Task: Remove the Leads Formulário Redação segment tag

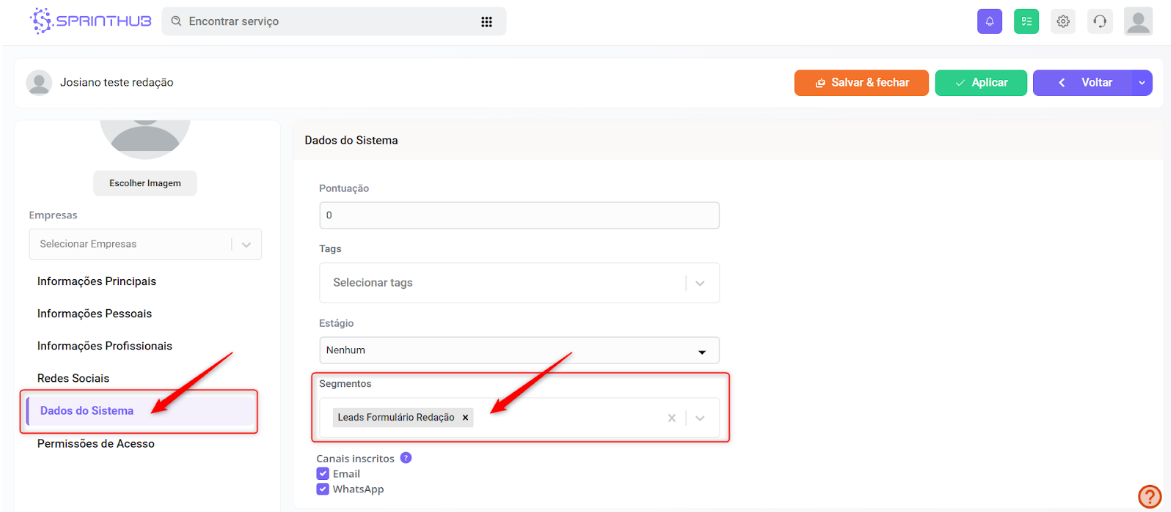Action: [465, 417]
